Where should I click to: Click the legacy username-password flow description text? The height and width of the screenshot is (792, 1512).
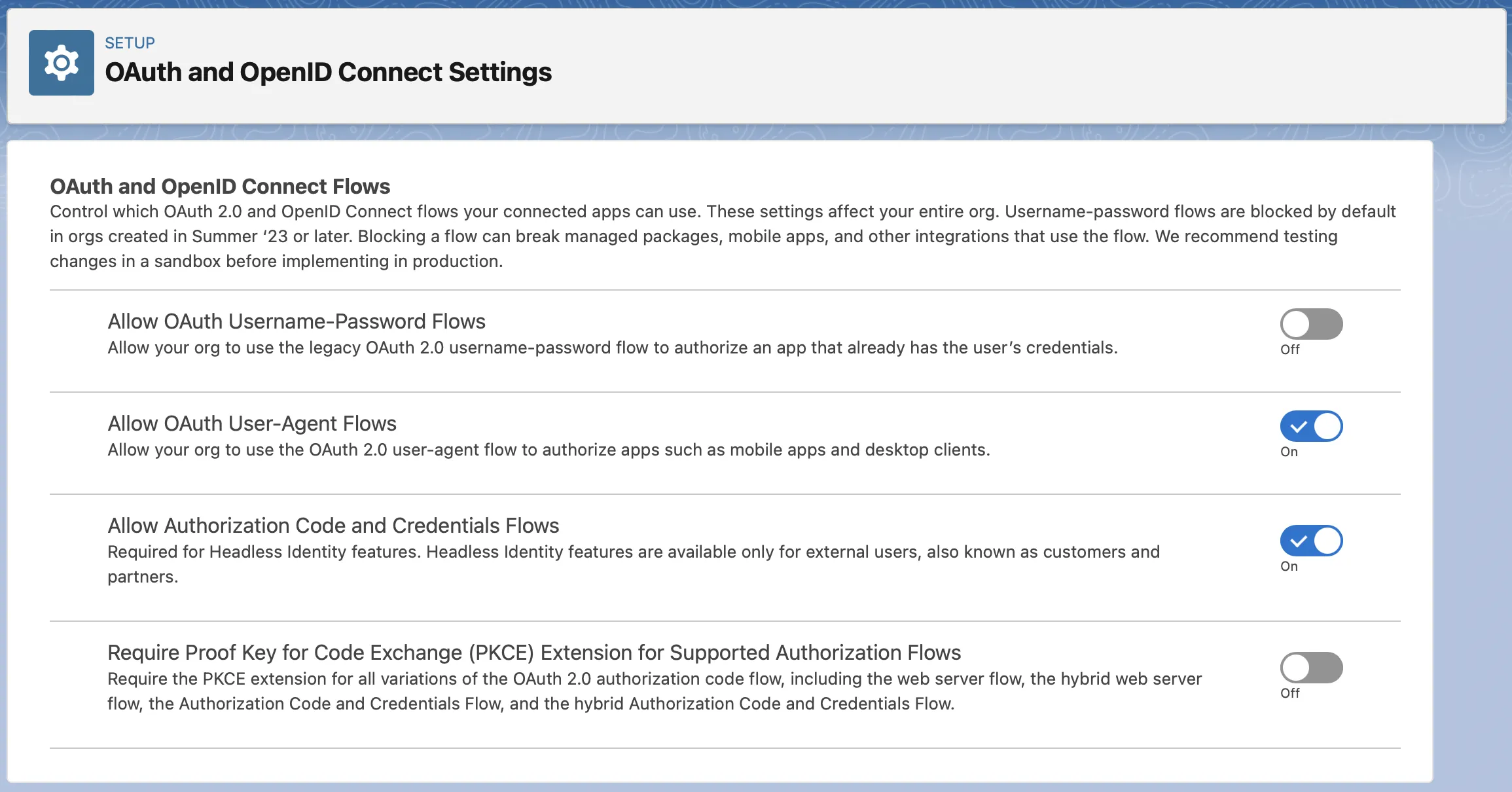coord(613,348)
